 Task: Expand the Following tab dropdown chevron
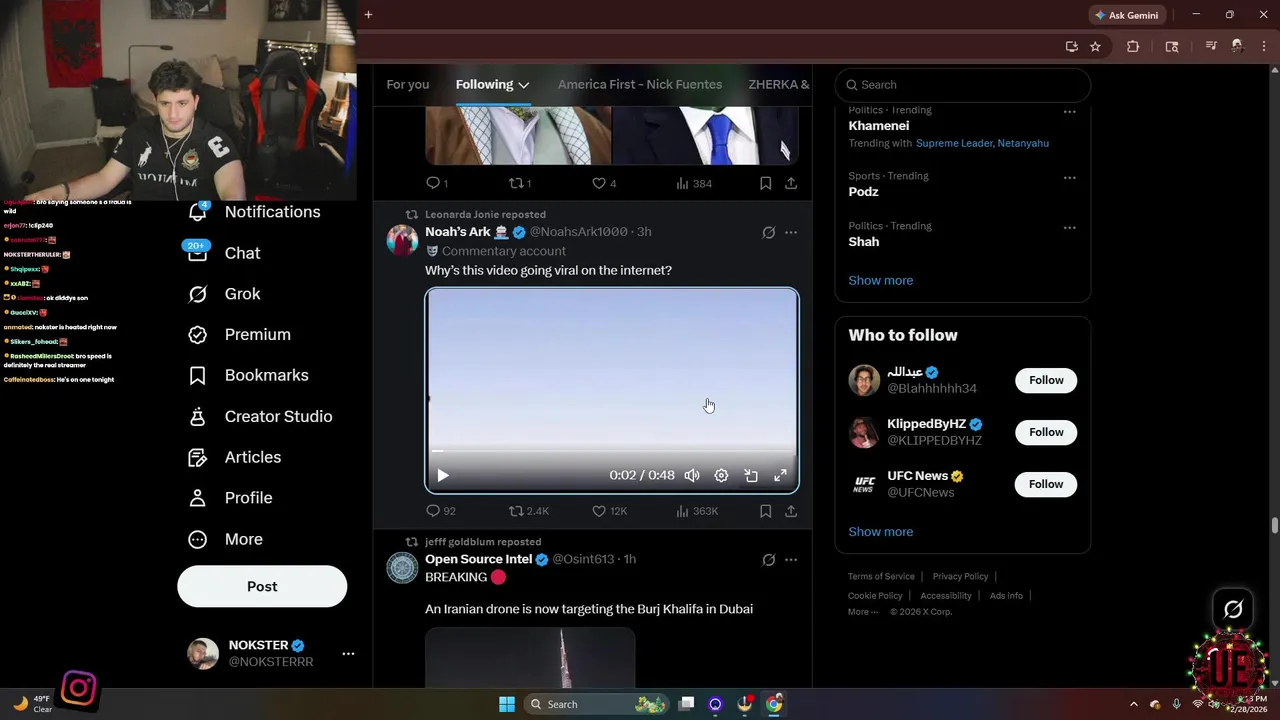523,85
